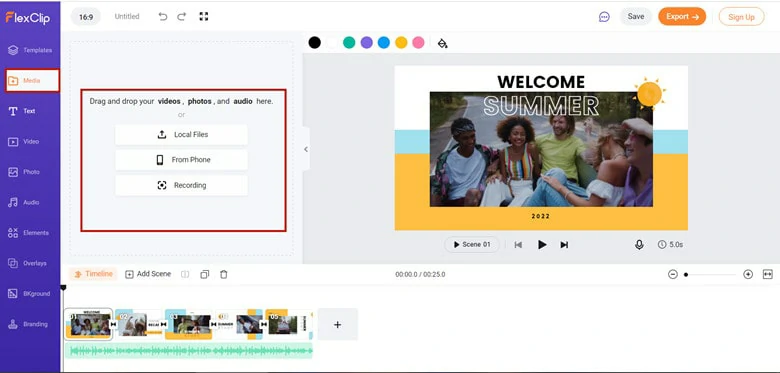This screenshot has height=373, width=780.
Task: Upload from Local Files
Action: pyautogui.click(x=182, y=135)
